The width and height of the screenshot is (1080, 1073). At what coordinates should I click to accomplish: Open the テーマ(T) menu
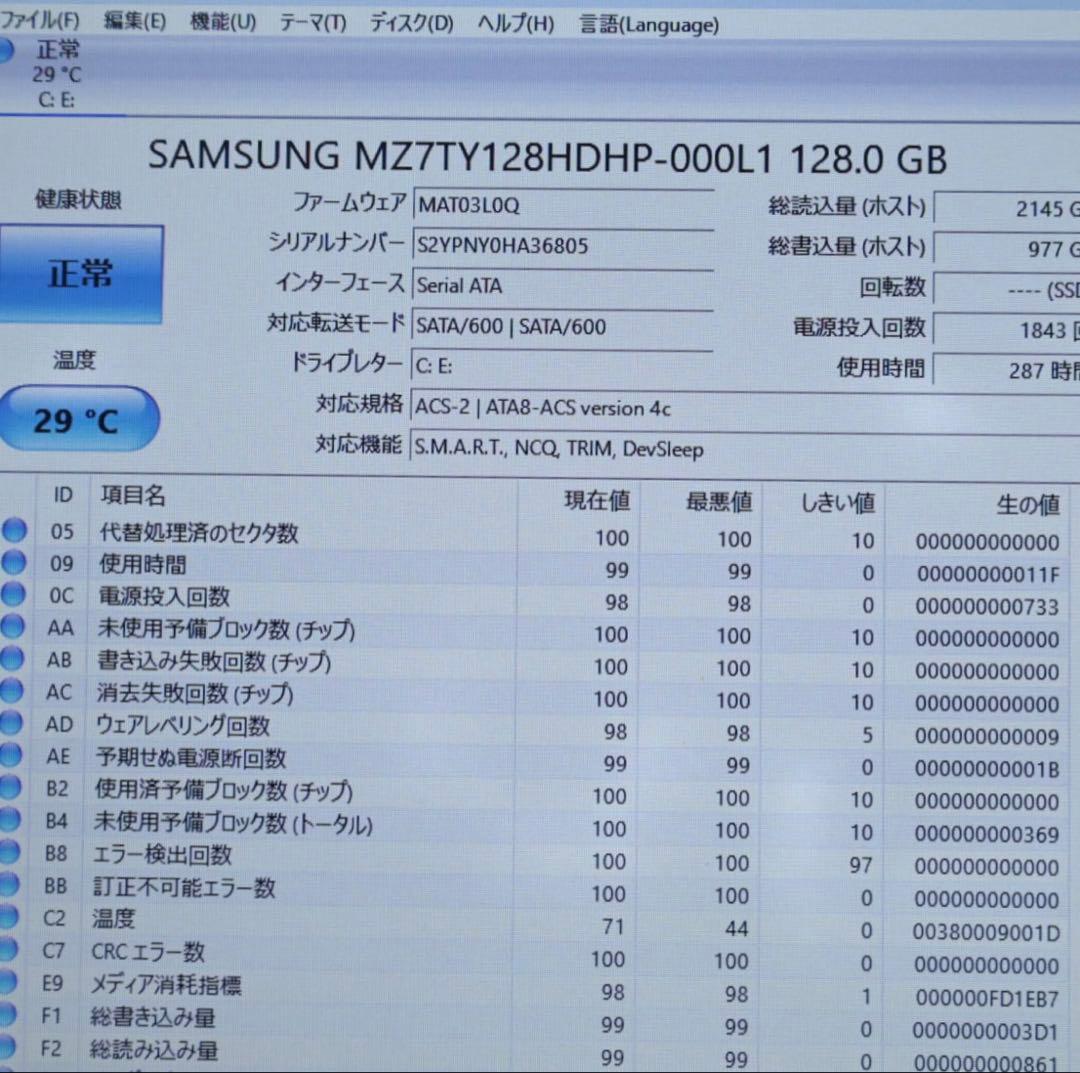pyautogui.click(x=311, y=22)
